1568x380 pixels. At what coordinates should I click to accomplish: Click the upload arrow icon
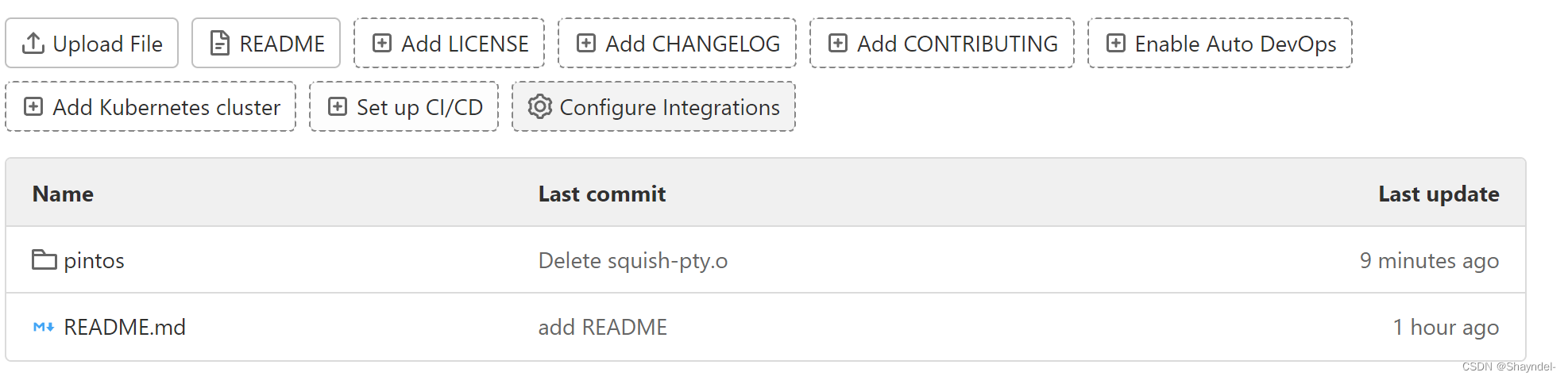pos(33,43)
